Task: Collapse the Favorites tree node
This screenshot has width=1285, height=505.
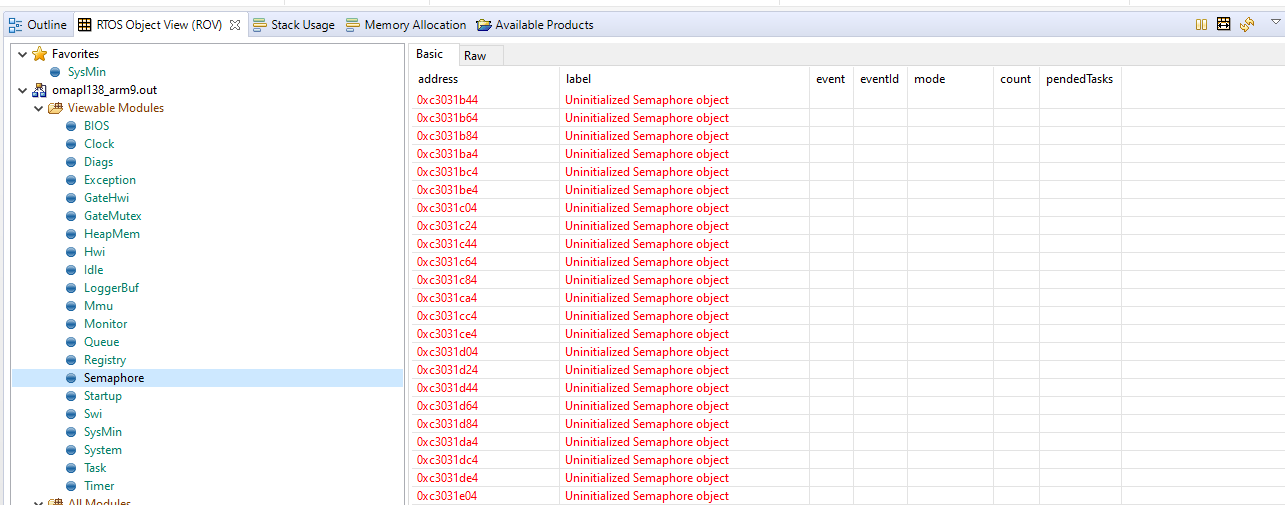Action: [22, 54]
